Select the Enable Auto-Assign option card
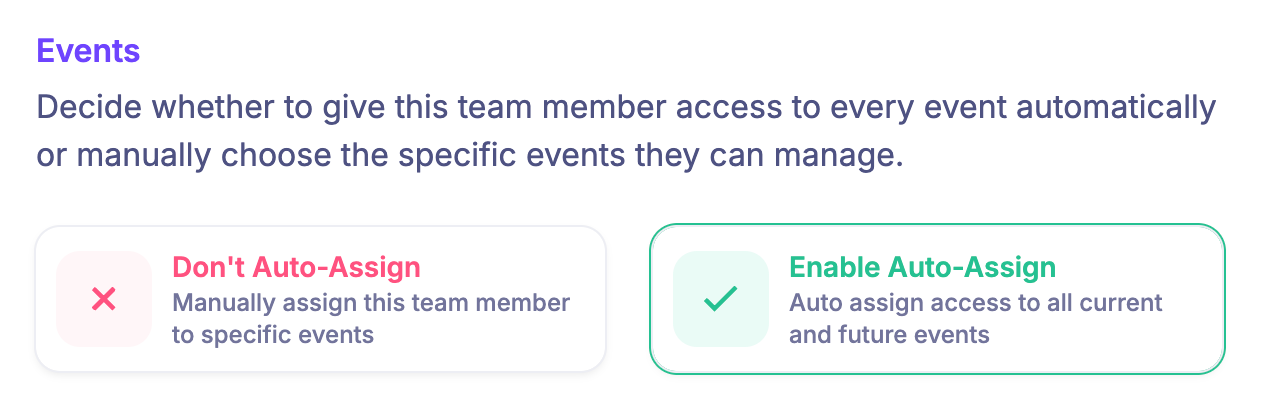The width and height of the screenshot is (1268, 402). (937, 299)
